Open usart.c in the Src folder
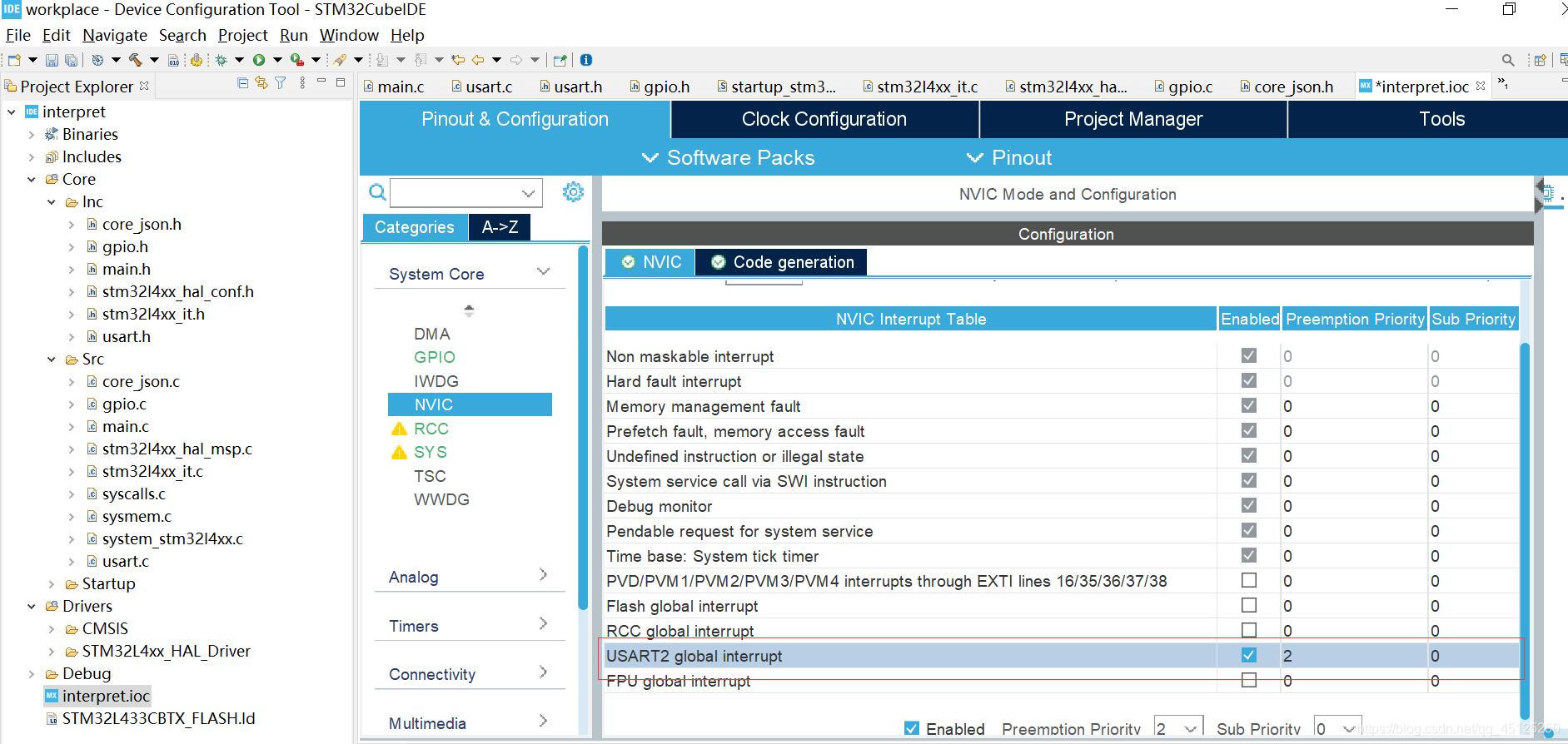The width and height of the screenshot is (1568, 744). click(x=125, y=561)
